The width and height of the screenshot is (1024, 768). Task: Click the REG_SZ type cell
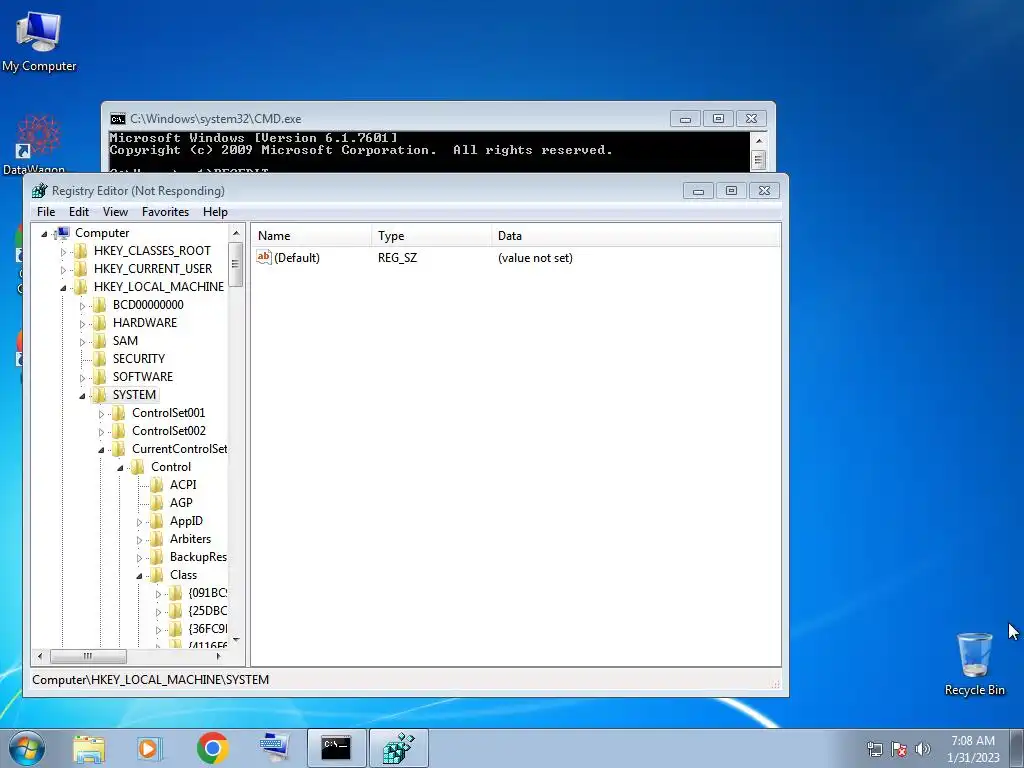click(397, 258)
